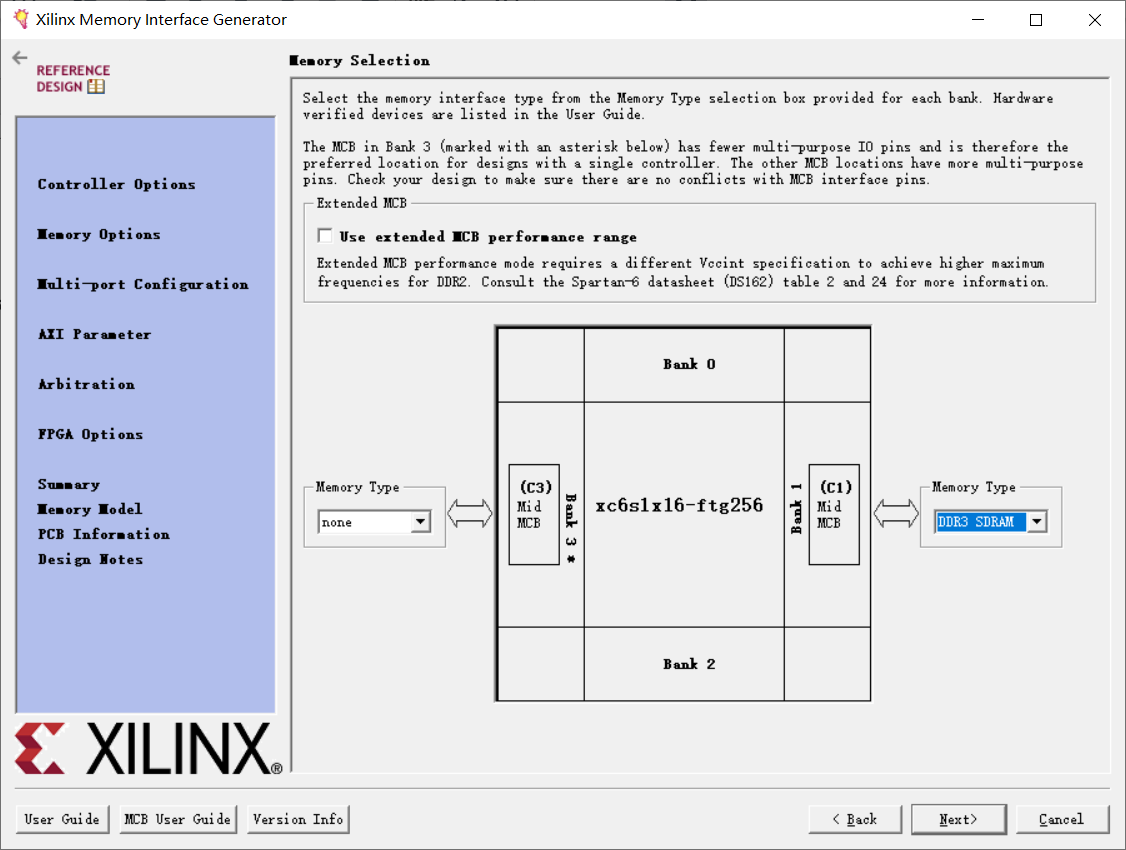Go to previous page with Back button
The image size is (1126, 850).
pyautogui.click(x=855, y=819)
